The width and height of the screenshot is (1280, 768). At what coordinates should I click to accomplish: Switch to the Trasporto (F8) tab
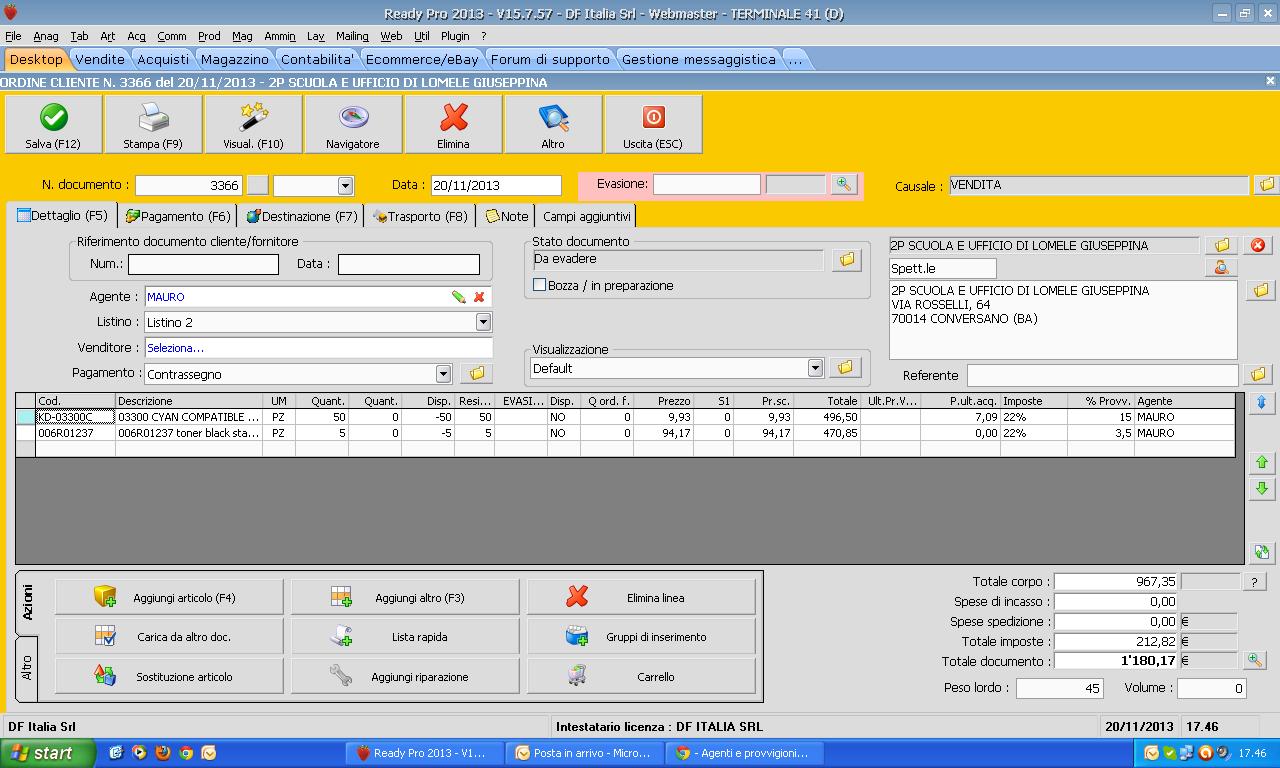coord(420,216)
